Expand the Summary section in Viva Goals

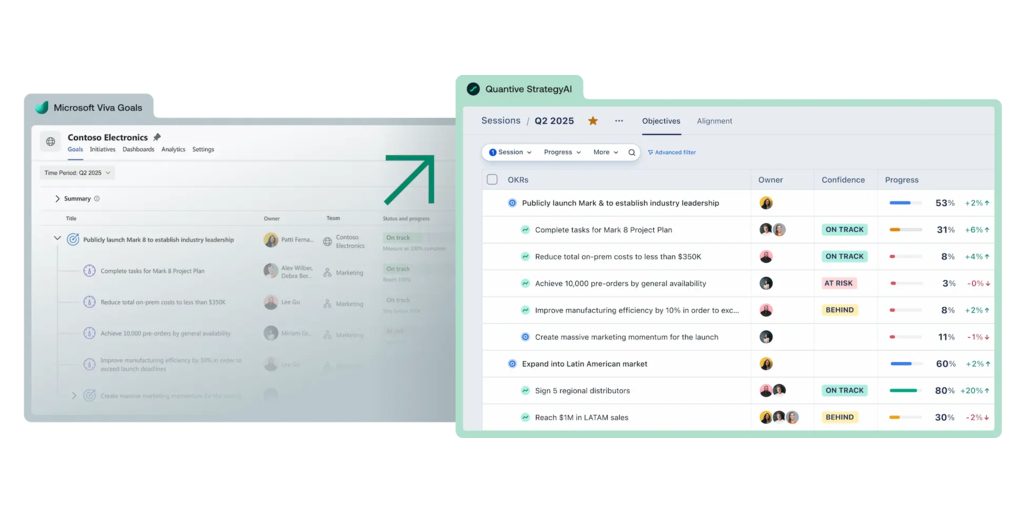[x=58, y=199]
